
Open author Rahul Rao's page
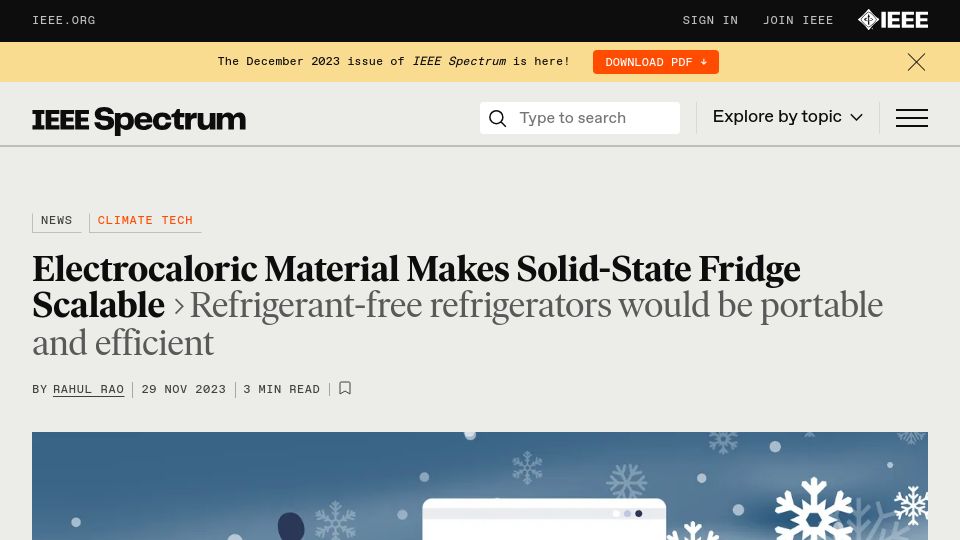[88, 389]
